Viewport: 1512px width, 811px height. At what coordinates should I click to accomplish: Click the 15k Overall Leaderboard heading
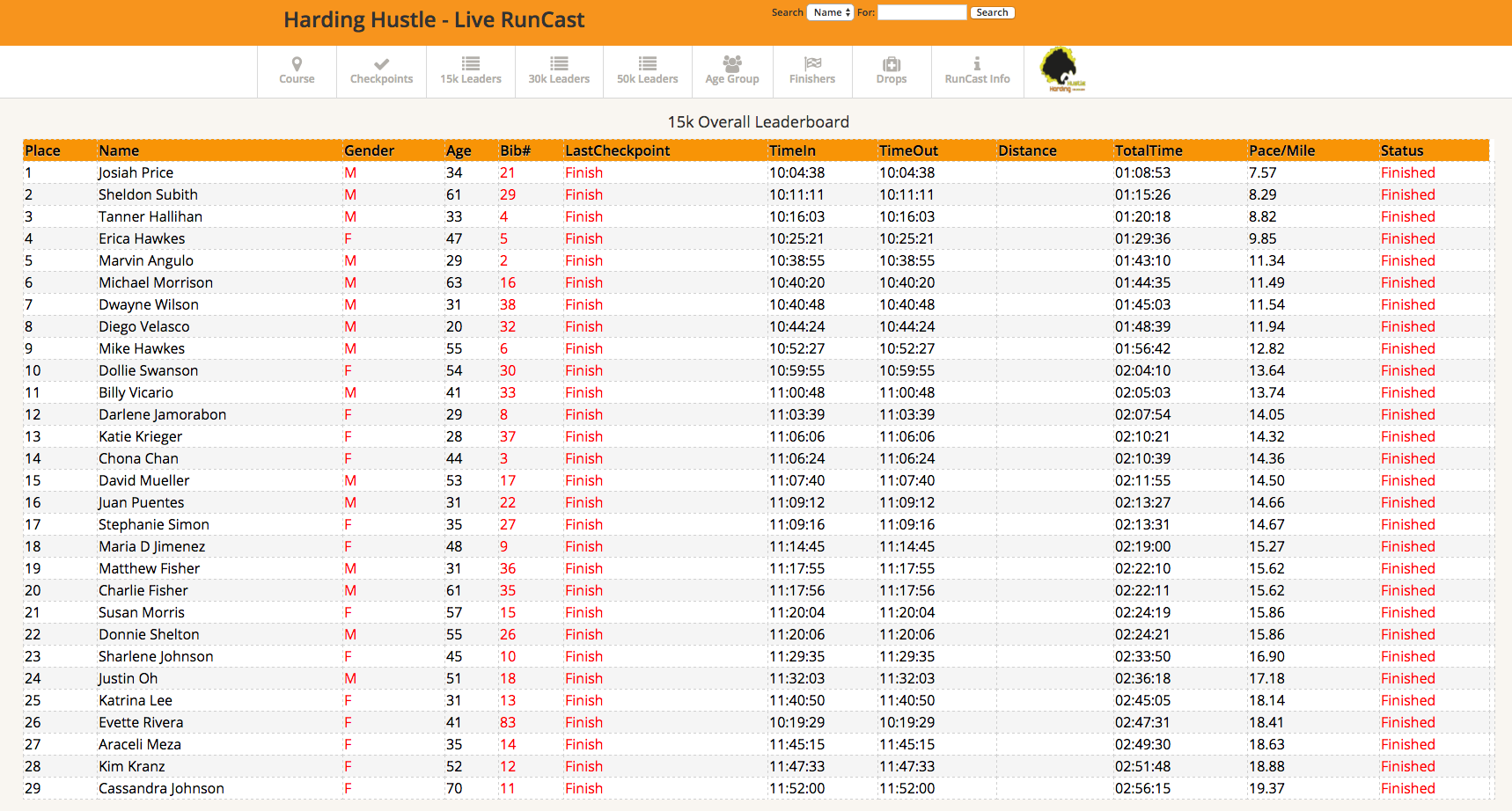pos(759,122)
